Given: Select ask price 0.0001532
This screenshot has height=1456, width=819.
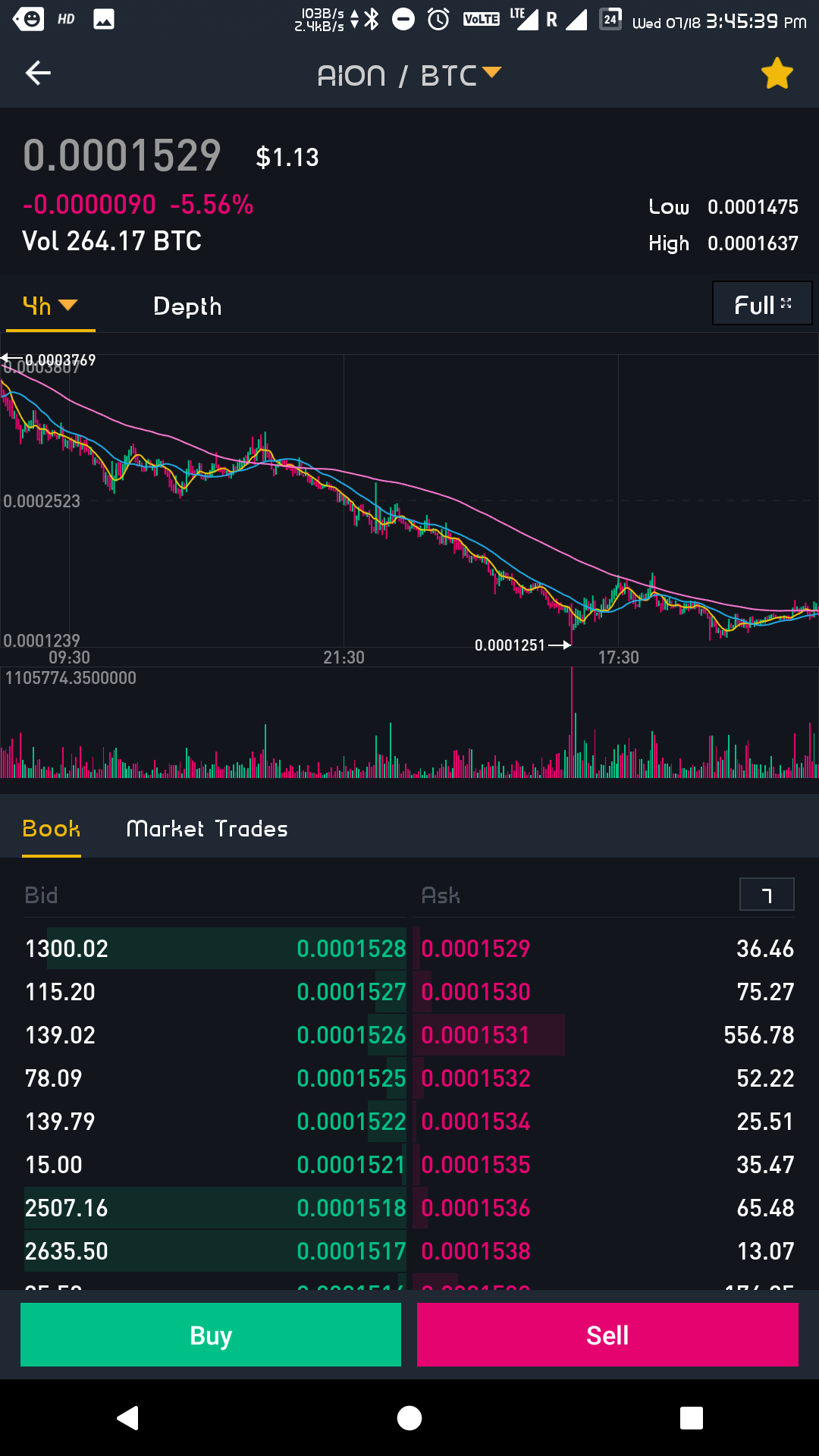Looking at the screenshot, I should pos(475,1078).
